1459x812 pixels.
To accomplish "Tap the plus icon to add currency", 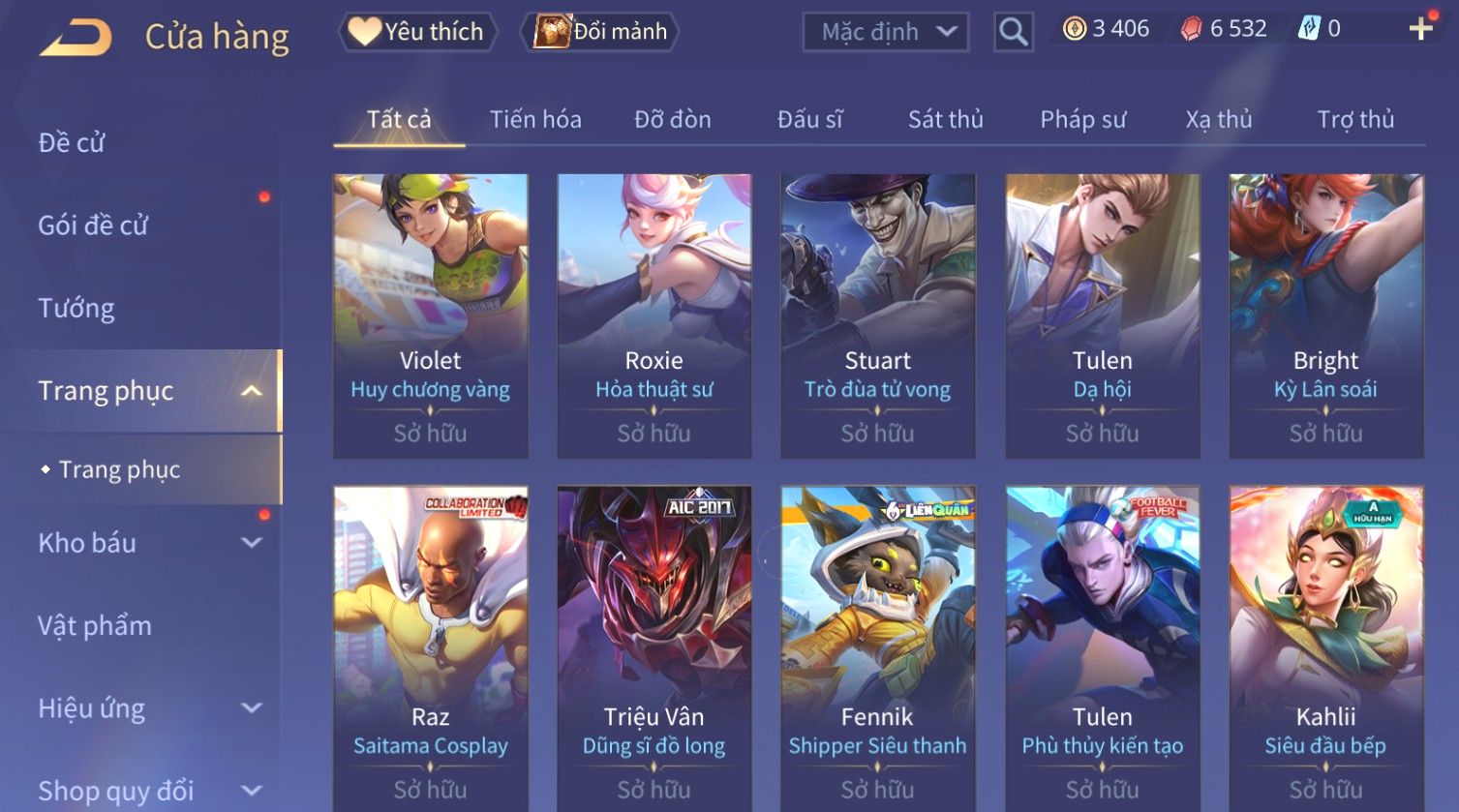I will [1420, 29].
